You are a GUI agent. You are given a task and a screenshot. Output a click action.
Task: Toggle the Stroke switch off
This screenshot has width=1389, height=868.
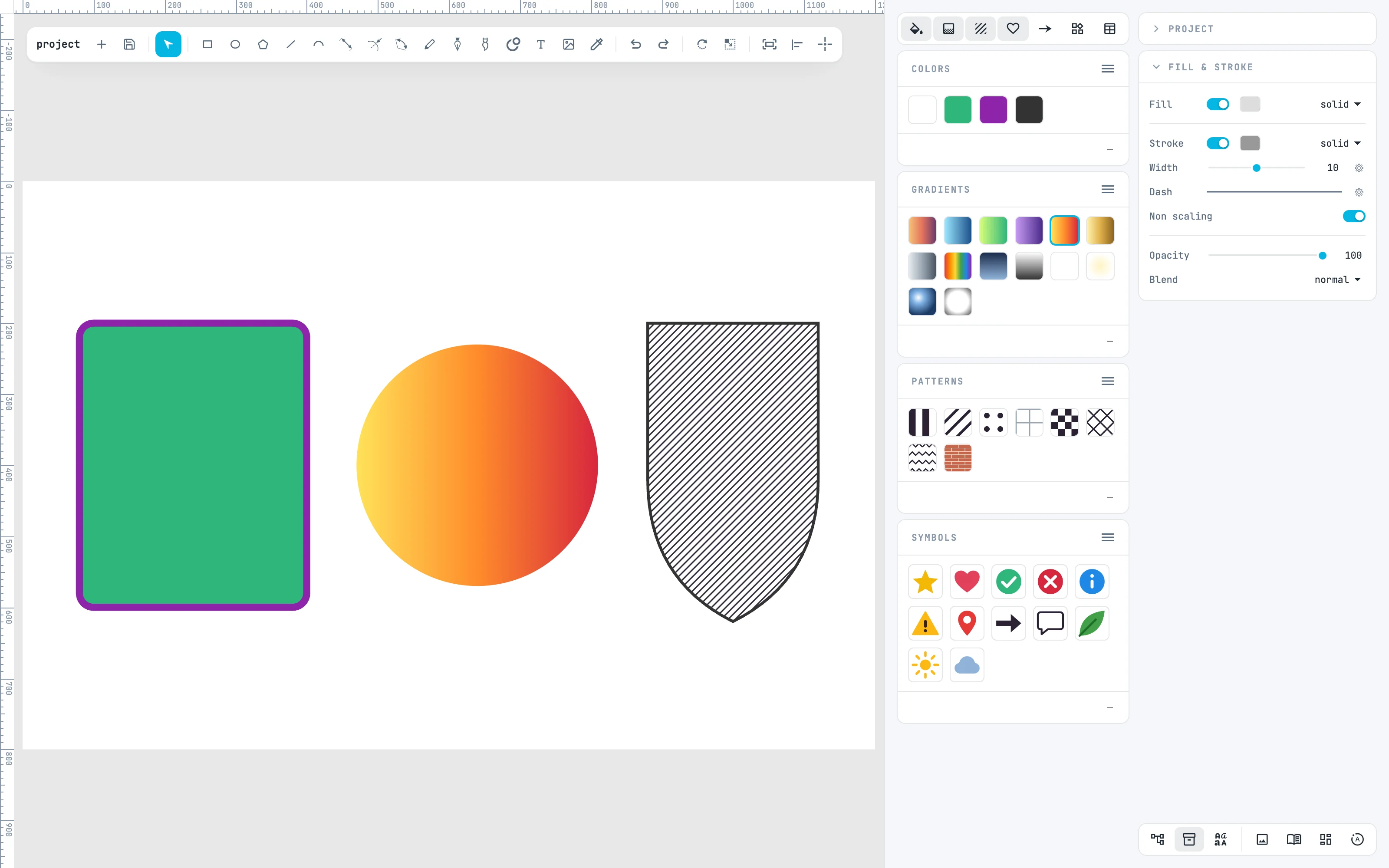pos(1218,143)
